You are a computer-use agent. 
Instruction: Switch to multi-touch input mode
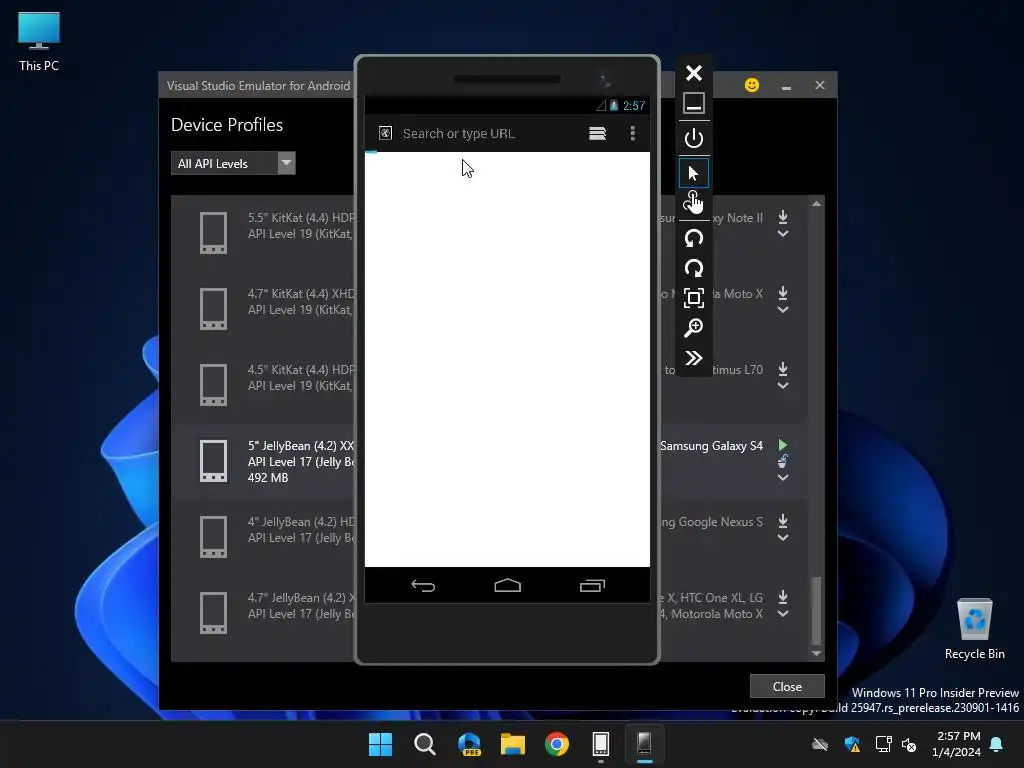(x=694, y=202)
